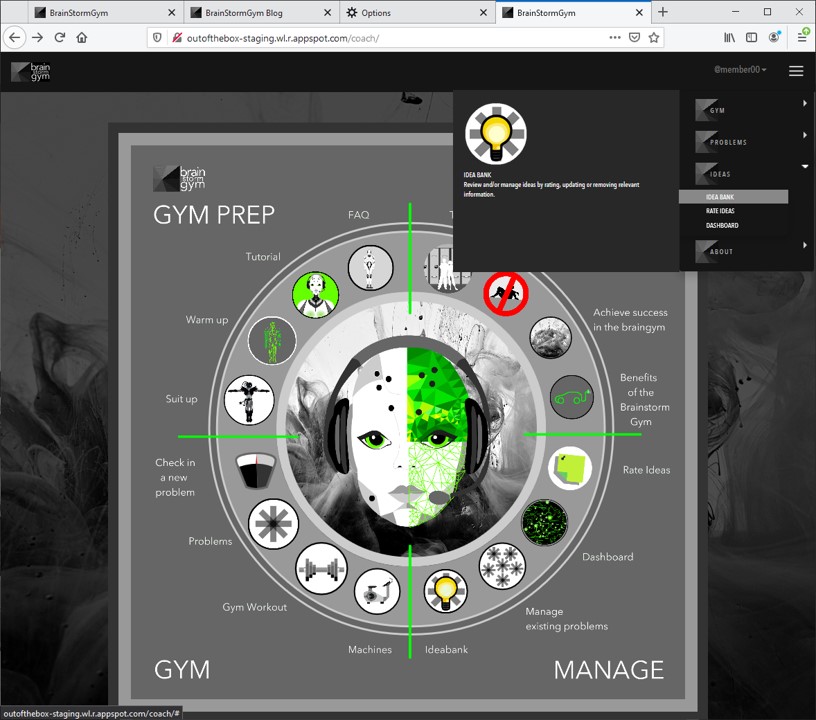Click the Suit up label
The image size is (816, 720).
(181, 399)
